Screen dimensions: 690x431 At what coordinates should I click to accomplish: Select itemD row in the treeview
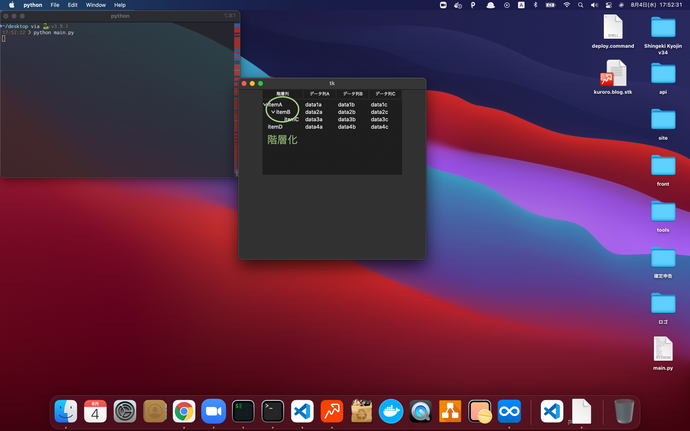[332, 127]
